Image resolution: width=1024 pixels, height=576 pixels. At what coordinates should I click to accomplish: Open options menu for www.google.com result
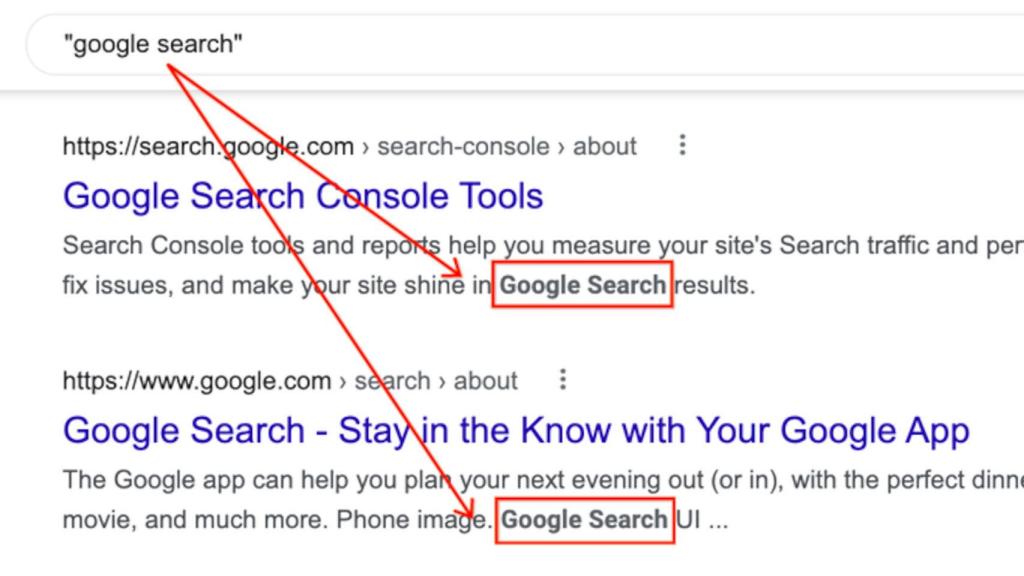563,380
